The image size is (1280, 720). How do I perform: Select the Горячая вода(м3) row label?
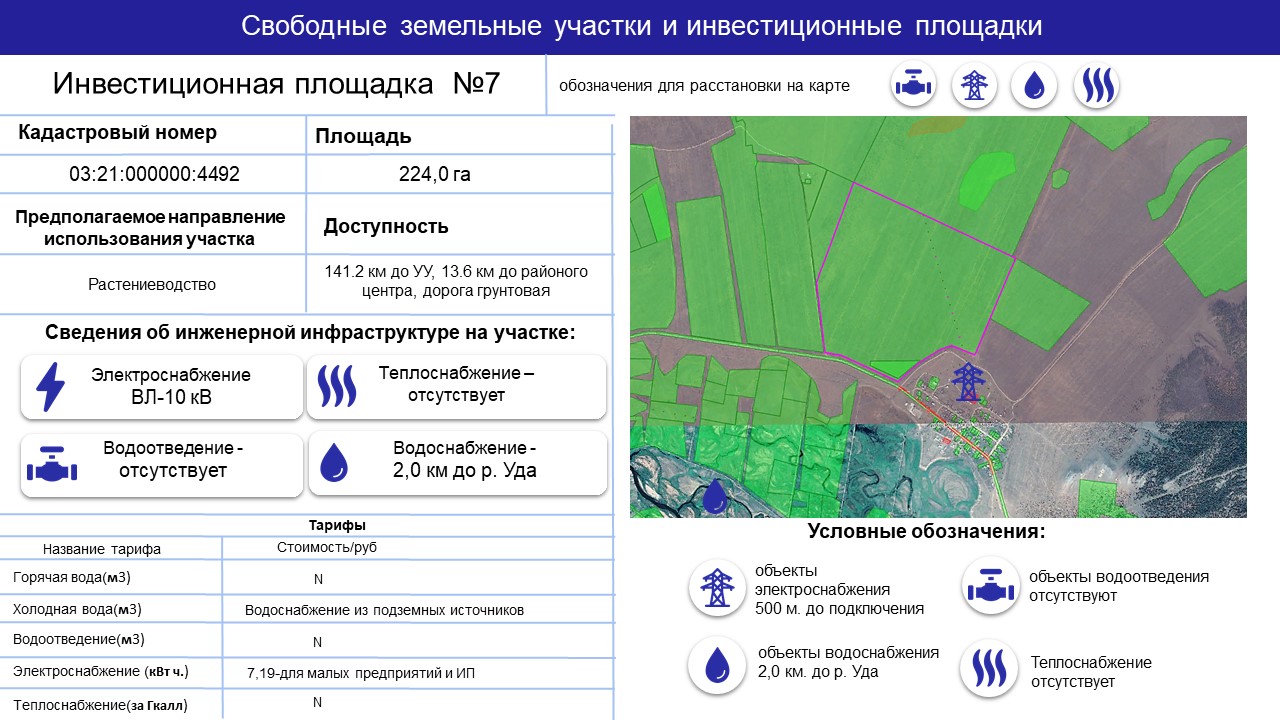[72, 578]
